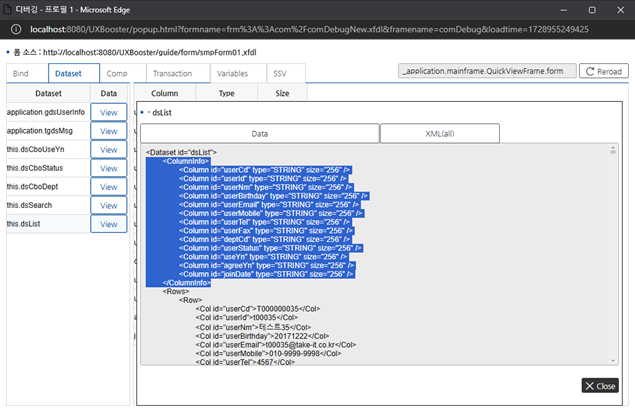Click the userEmail t00035@take-it.co.kr line

276,345
